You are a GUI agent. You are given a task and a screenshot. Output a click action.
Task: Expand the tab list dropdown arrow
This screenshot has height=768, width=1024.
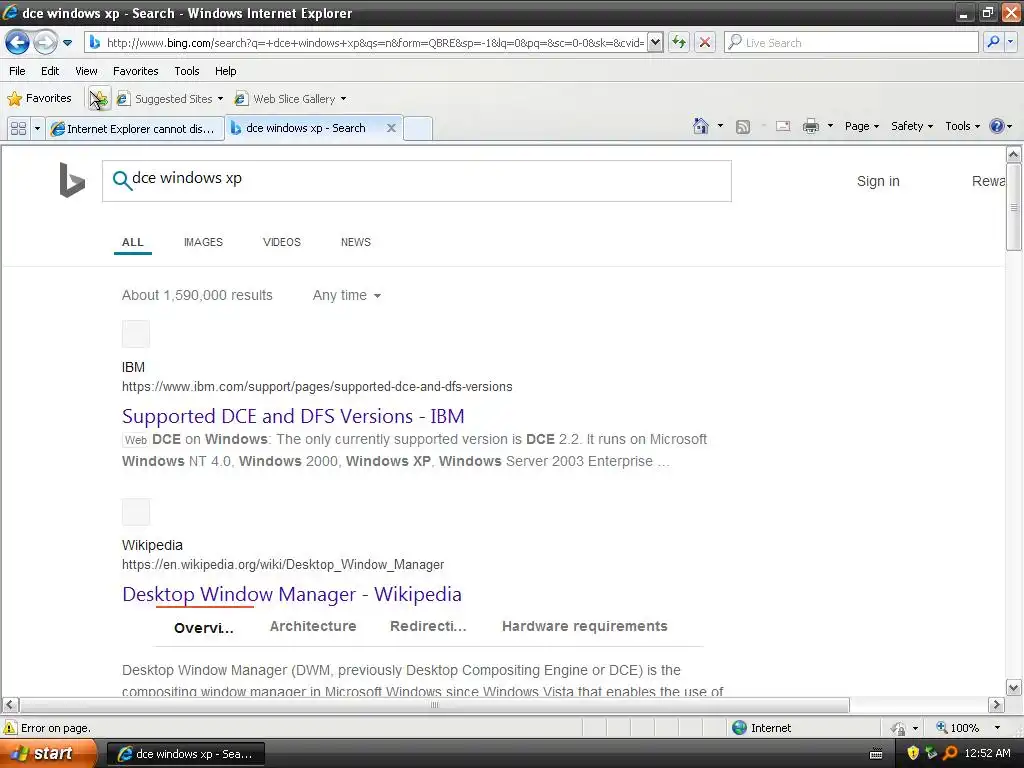pyautogui.click(x=37, y=129)
